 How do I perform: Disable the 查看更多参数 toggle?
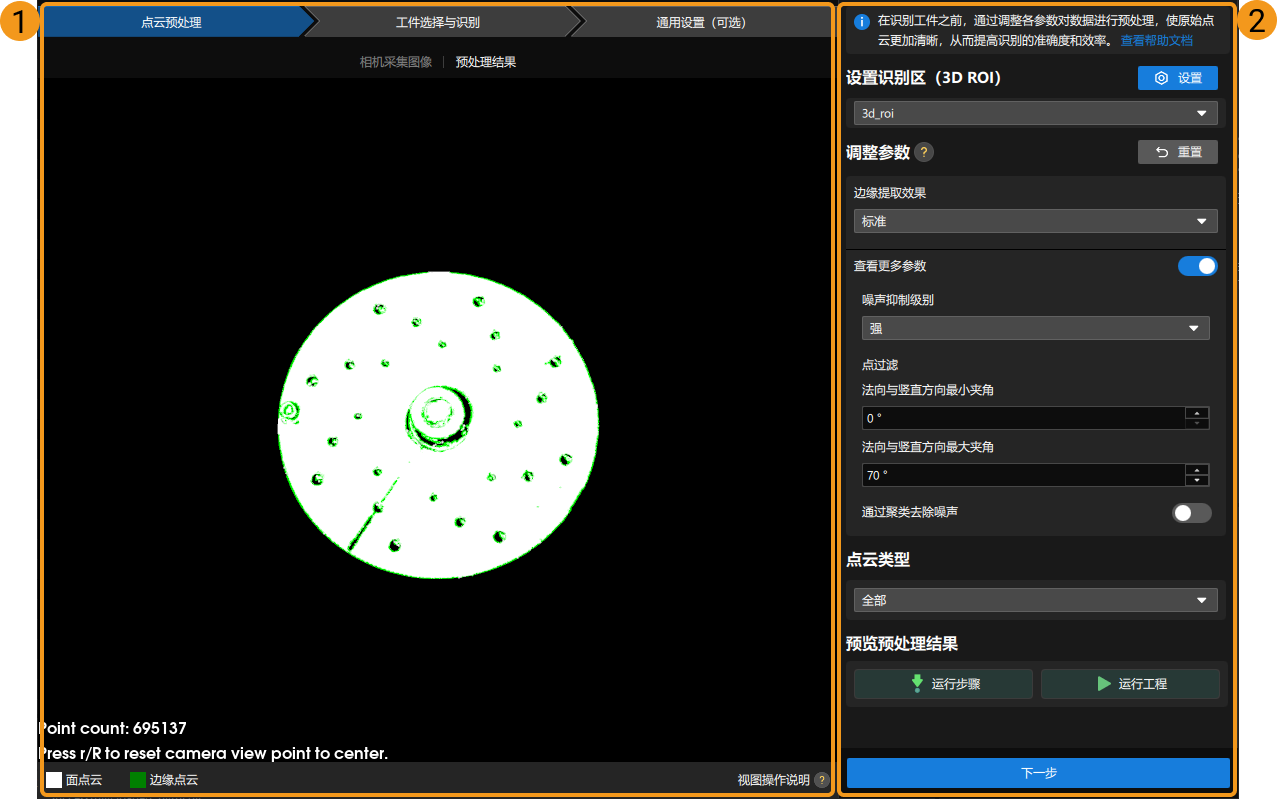[1197, 266]
